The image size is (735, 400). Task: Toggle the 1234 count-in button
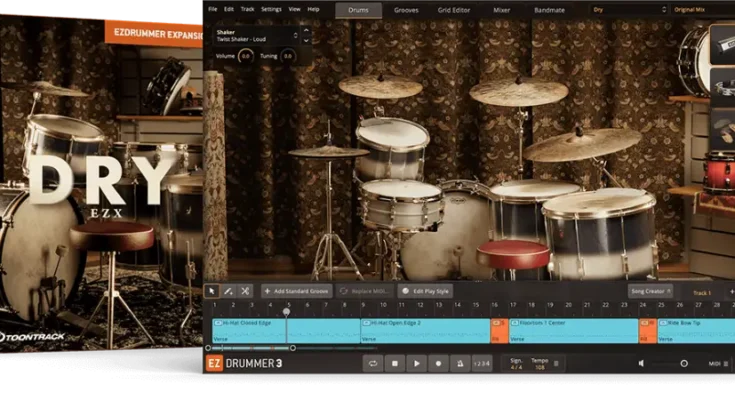[482, 364]
